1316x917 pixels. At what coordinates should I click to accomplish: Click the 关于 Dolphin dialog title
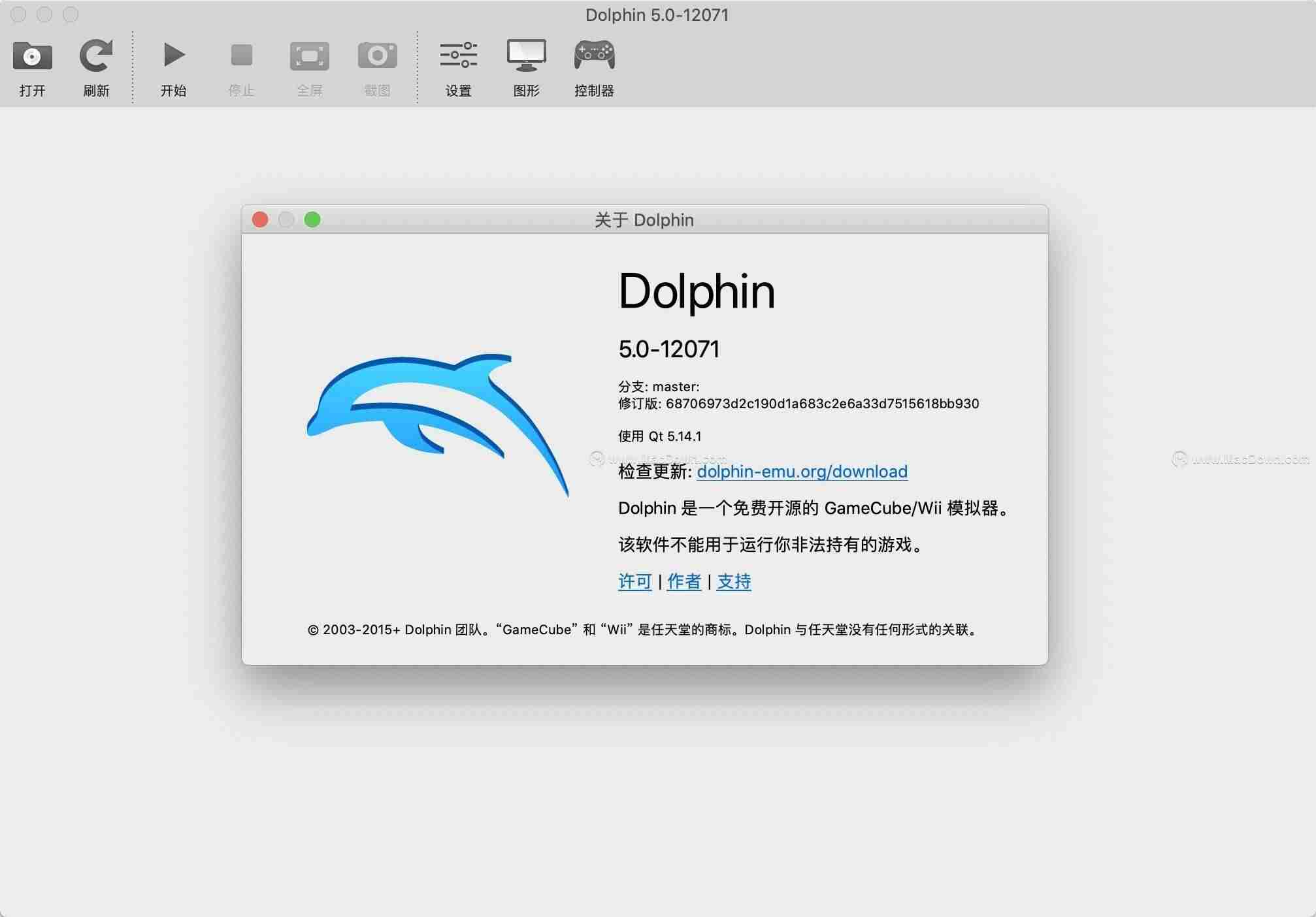(644, 220)
